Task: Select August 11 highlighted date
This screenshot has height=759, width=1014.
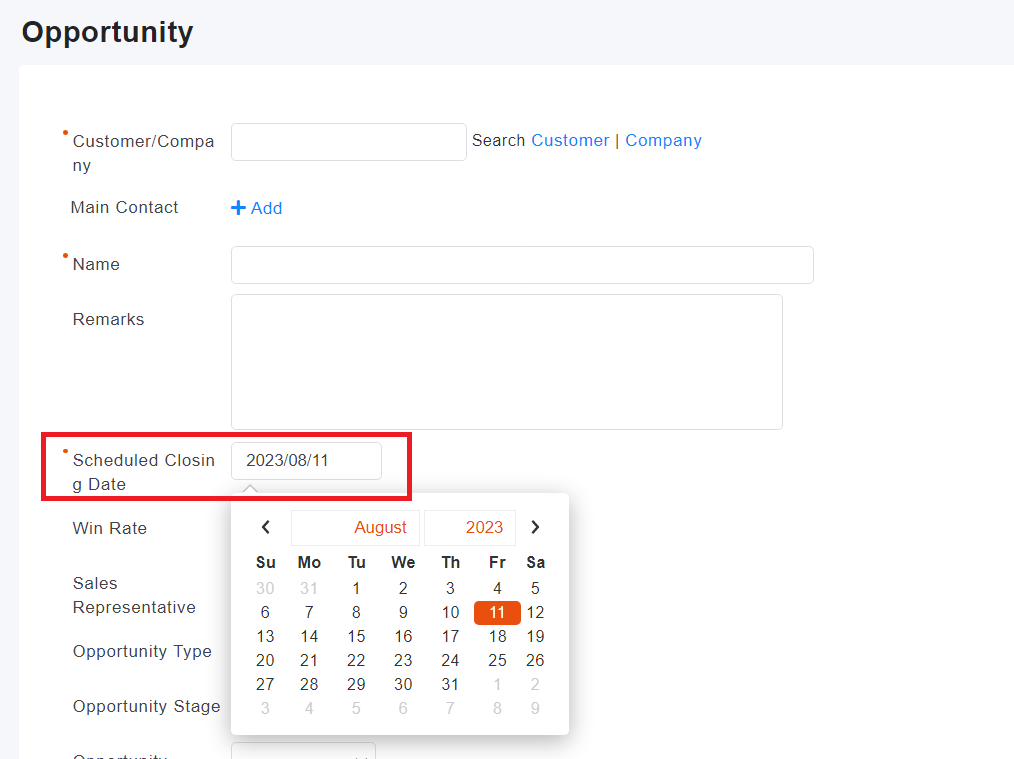Action: pyautogui.click(x=497, y=612)
